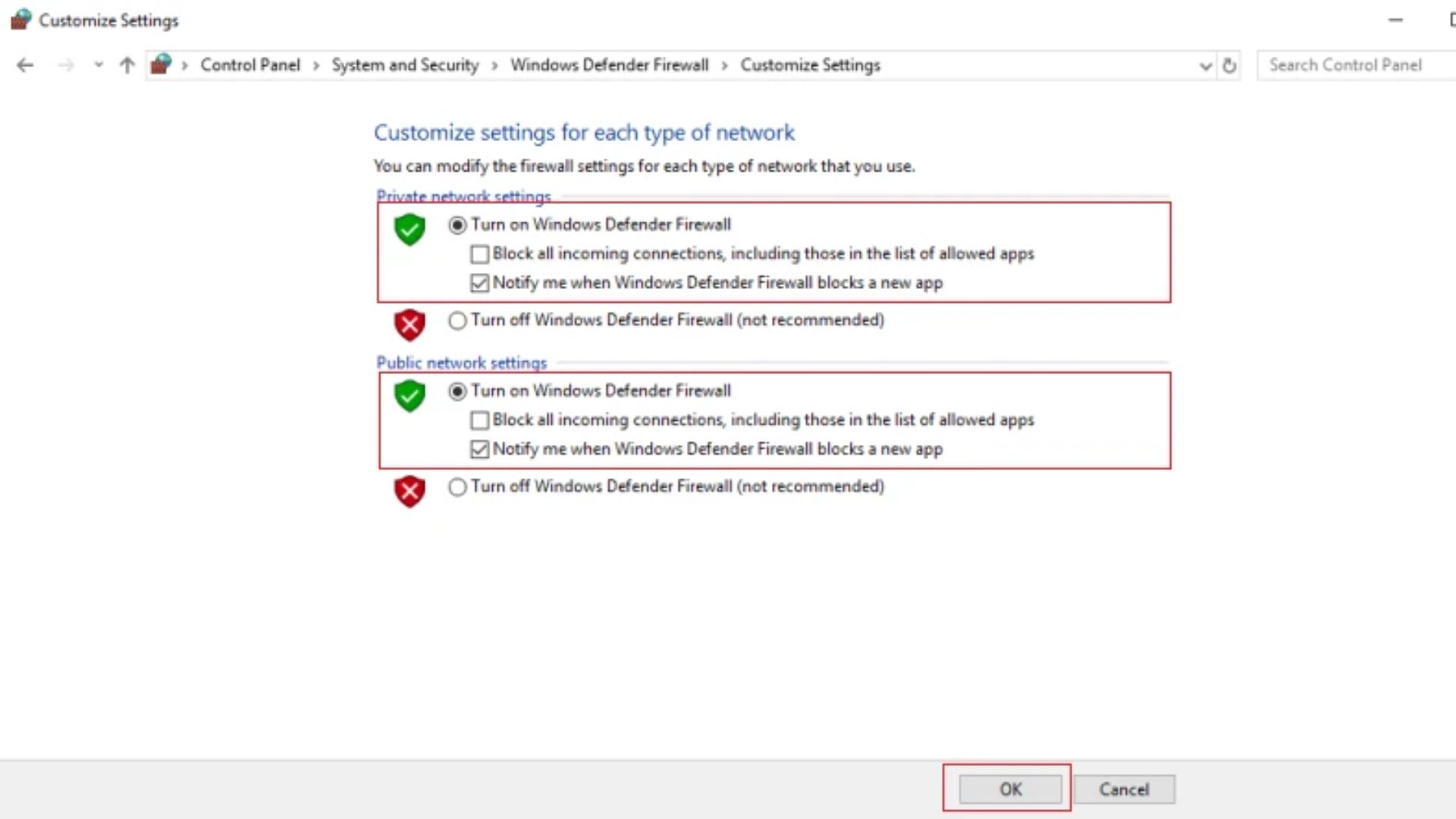This screenshot has height=819, width=1456.
Task: Minimize the Customize Settings window
Action: coord(1395,20)
